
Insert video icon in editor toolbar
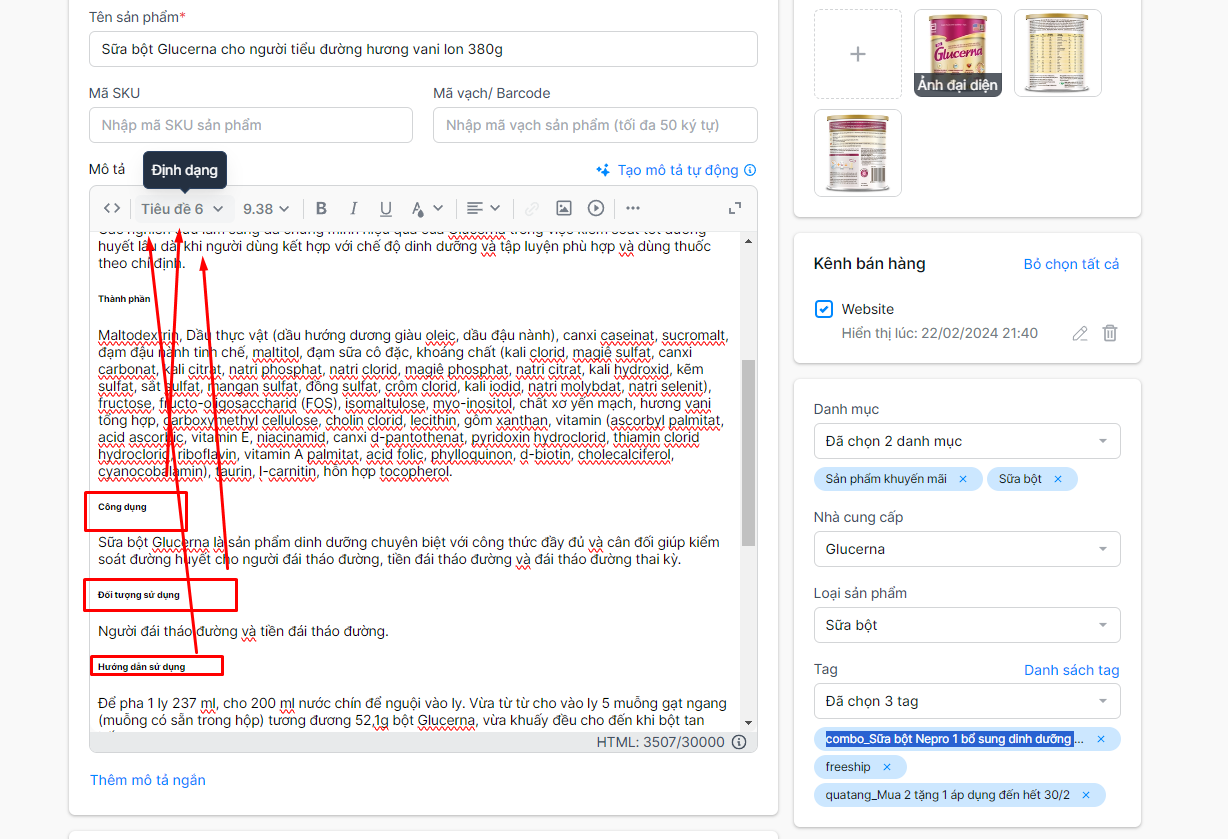596,208
